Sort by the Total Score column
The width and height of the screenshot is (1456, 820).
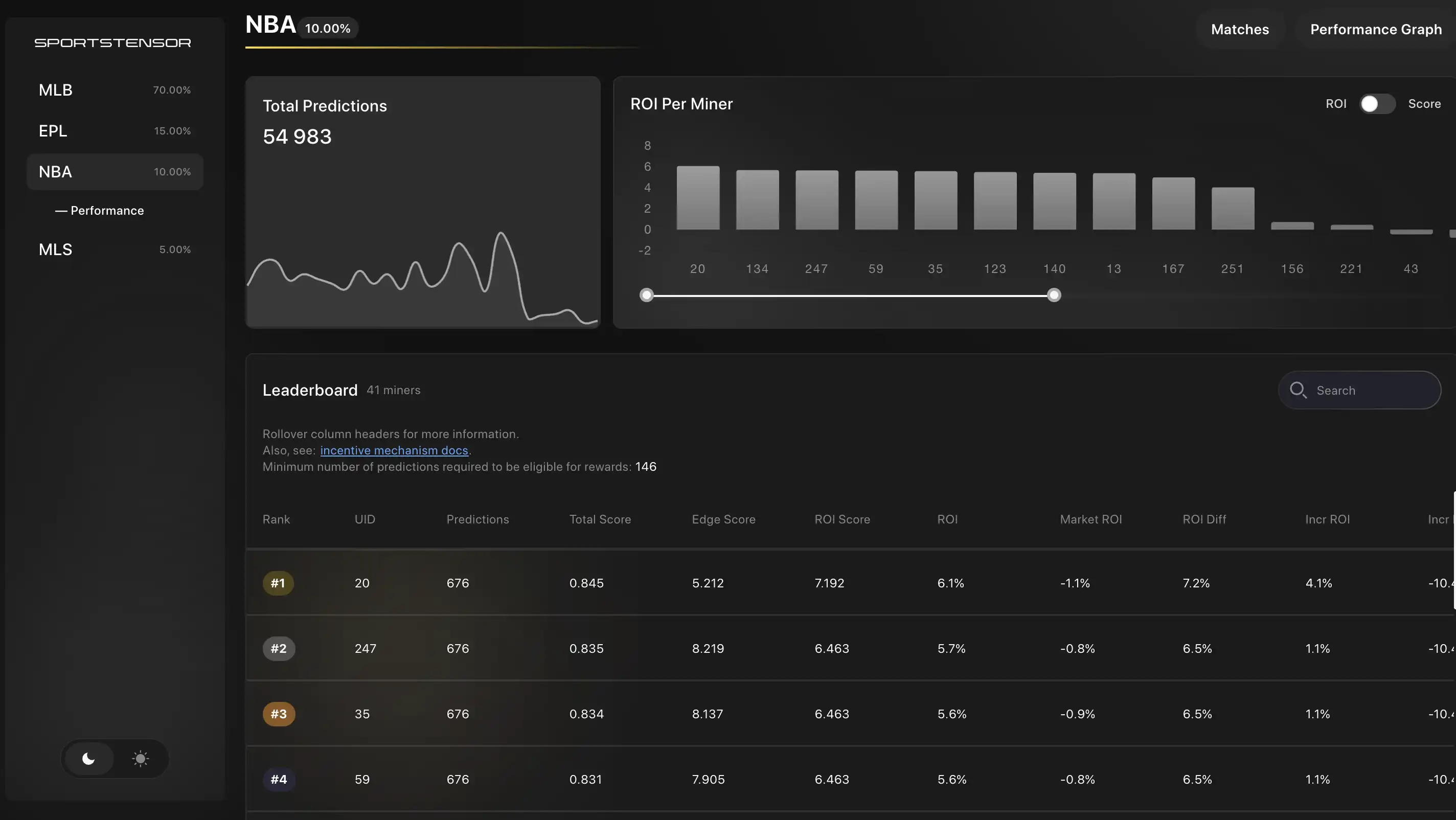(x=600, y=519)
